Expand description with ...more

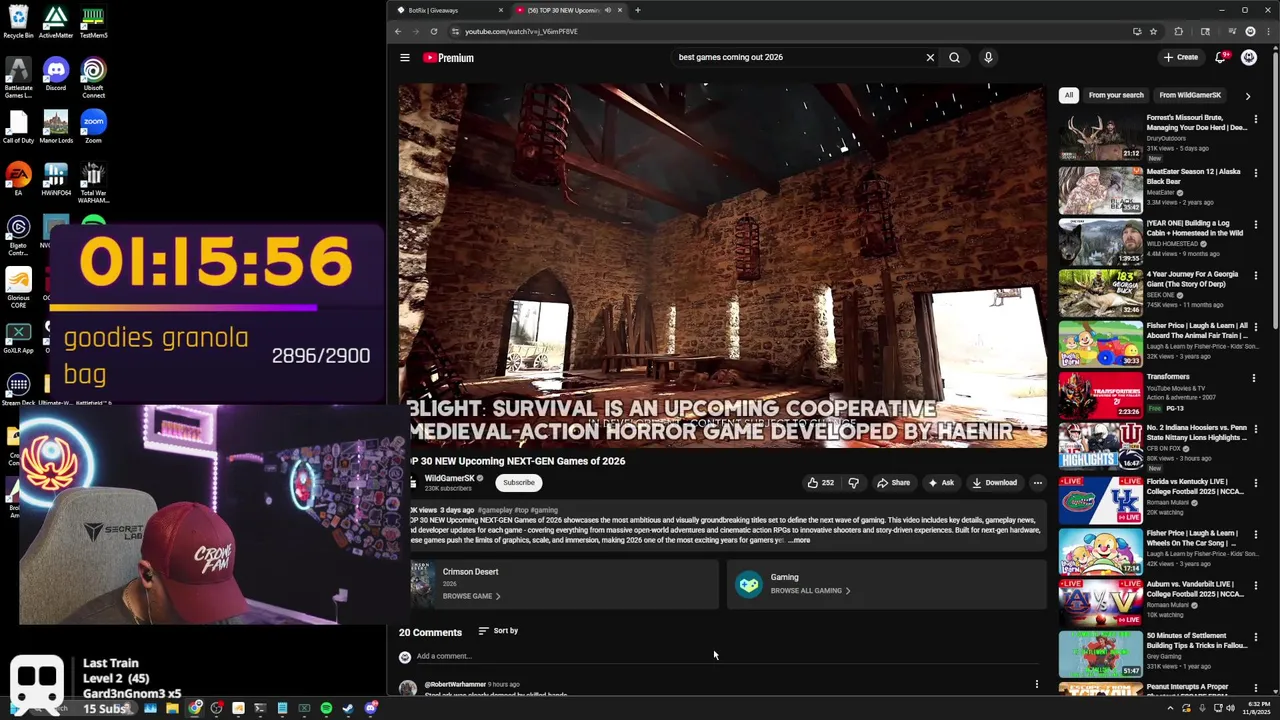(x=799, y=540)
